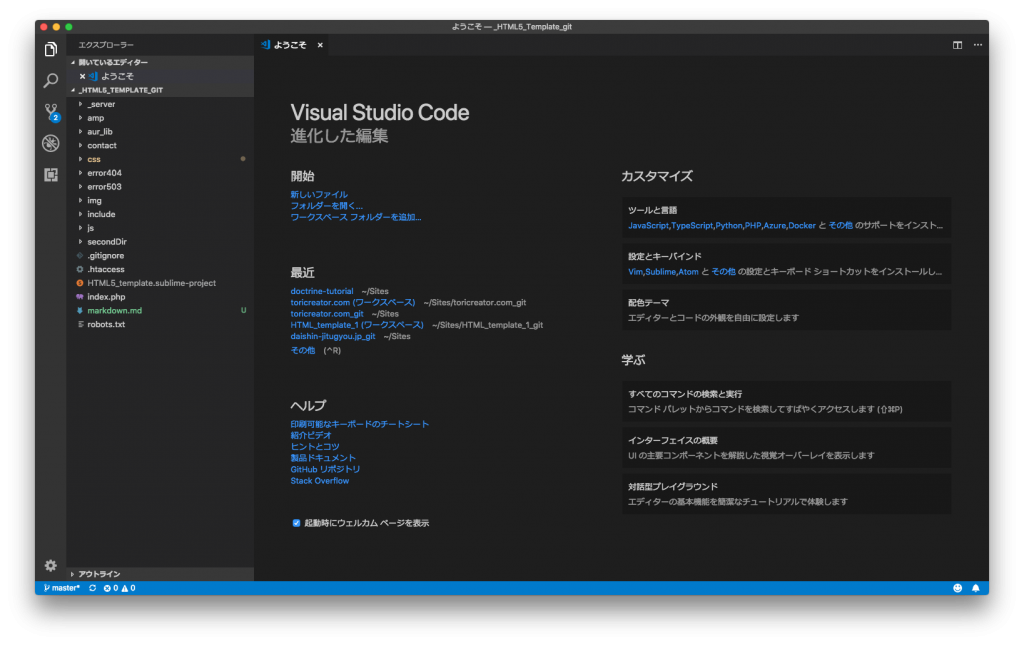Screen dimensions: 1024x645
Task: Select the ようこそ editor tab
Action: [290, 45]
